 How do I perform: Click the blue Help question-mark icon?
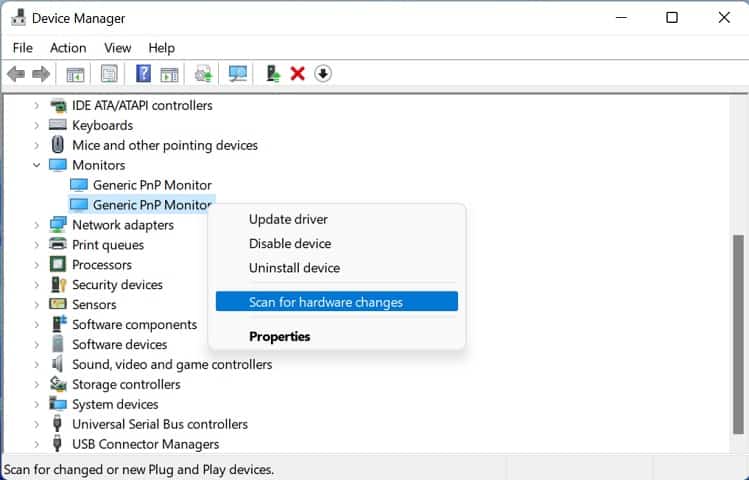point(143,74)
